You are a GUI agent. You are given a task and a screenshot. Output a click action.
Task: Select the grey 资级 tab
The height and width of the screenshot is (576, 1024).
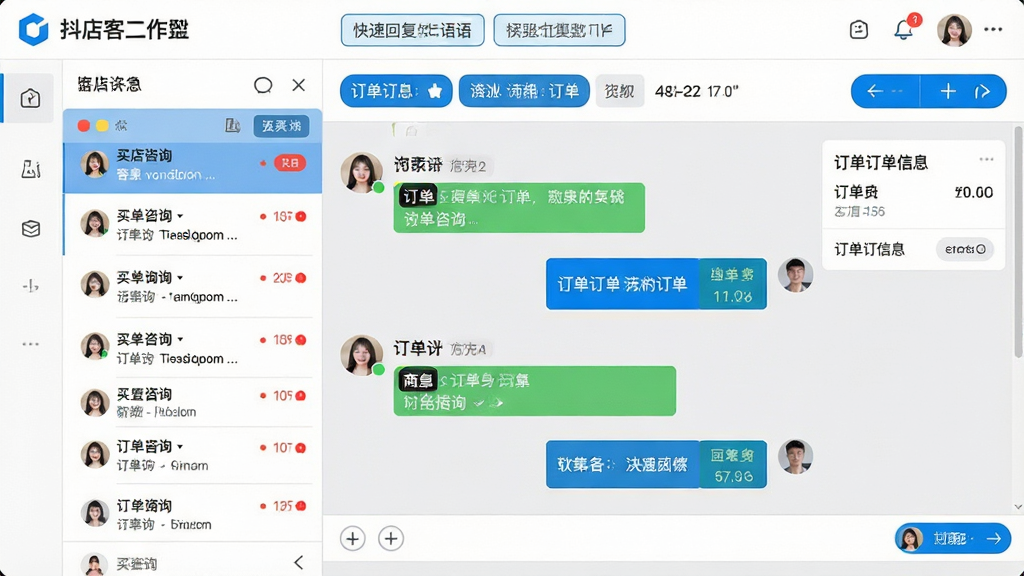(619, 91)
